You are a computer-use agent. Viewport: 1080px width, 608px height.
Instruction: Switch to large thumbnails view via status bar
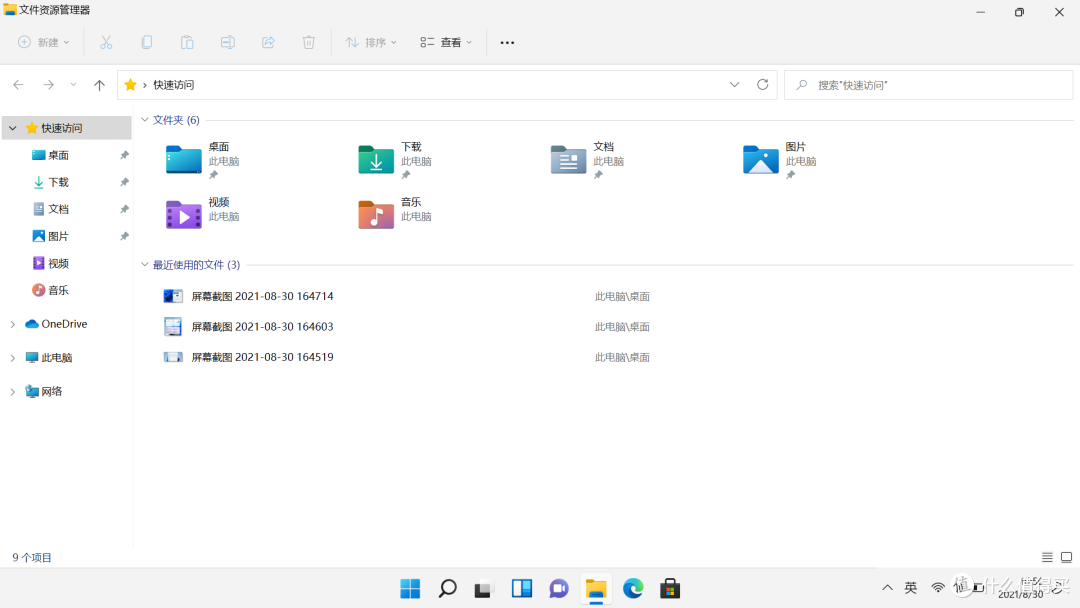[1066, 557]
